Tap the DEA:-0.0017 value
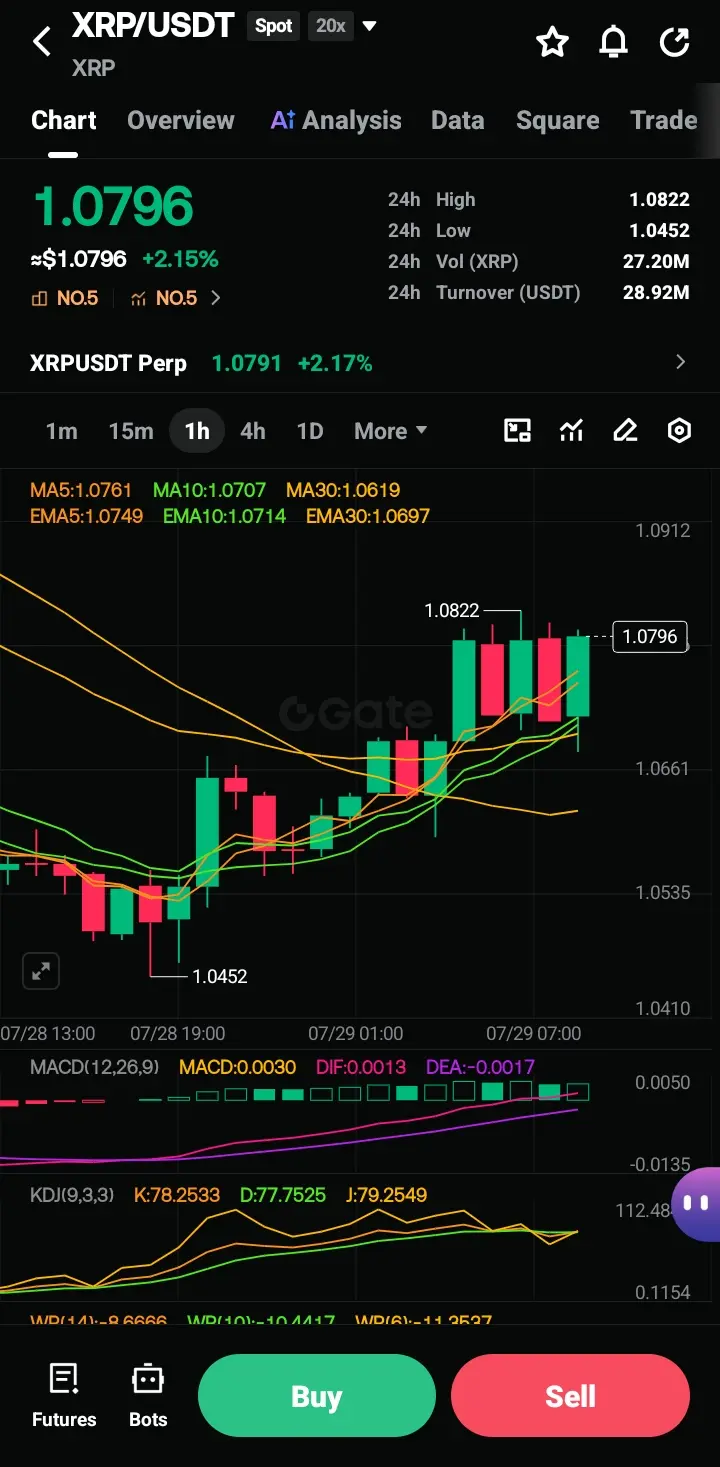This screenshot has height=1467, width=720. pyautogui.click(x=480, y=1067)
